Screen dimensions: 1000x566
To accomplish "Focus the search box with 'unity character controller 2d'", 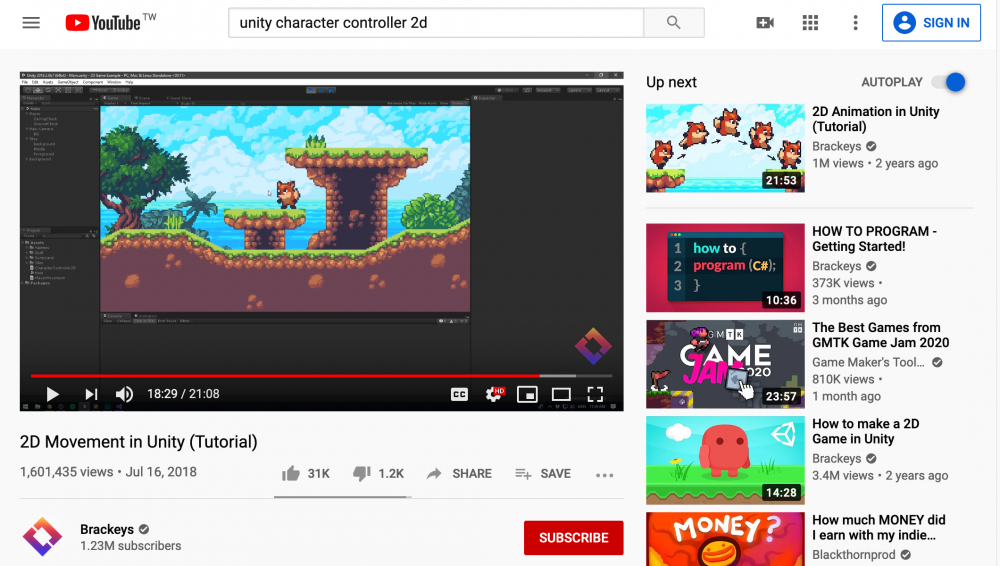I will pos(436,23).
